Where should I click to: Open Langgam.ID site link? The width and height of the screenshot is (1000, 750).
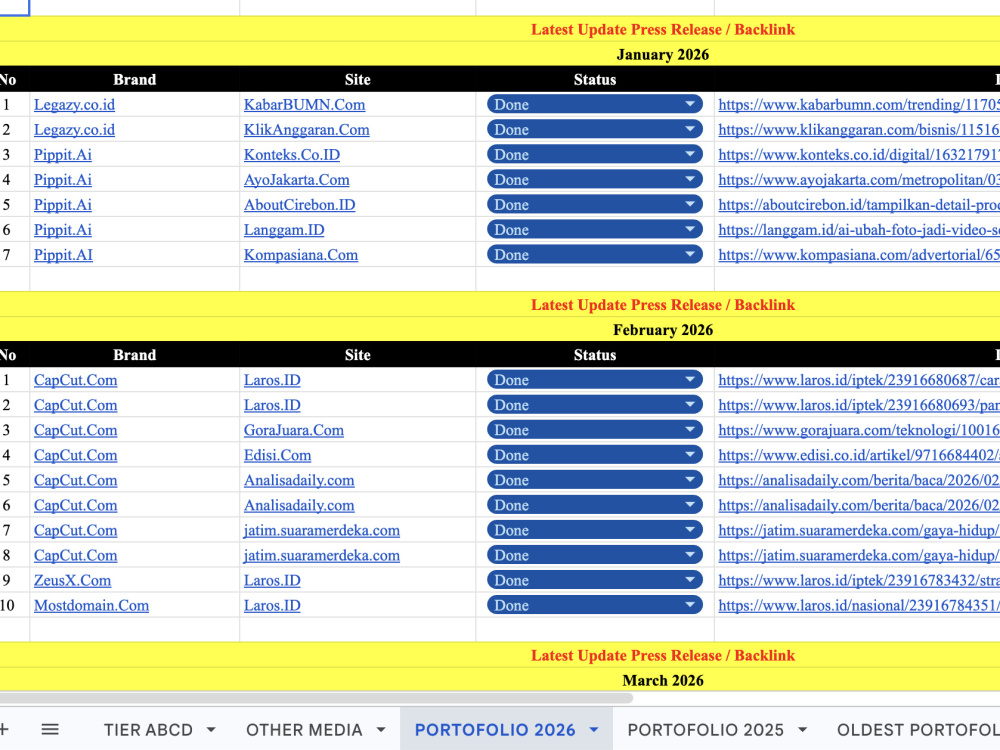pyautogui.click(x=284, y=230)
